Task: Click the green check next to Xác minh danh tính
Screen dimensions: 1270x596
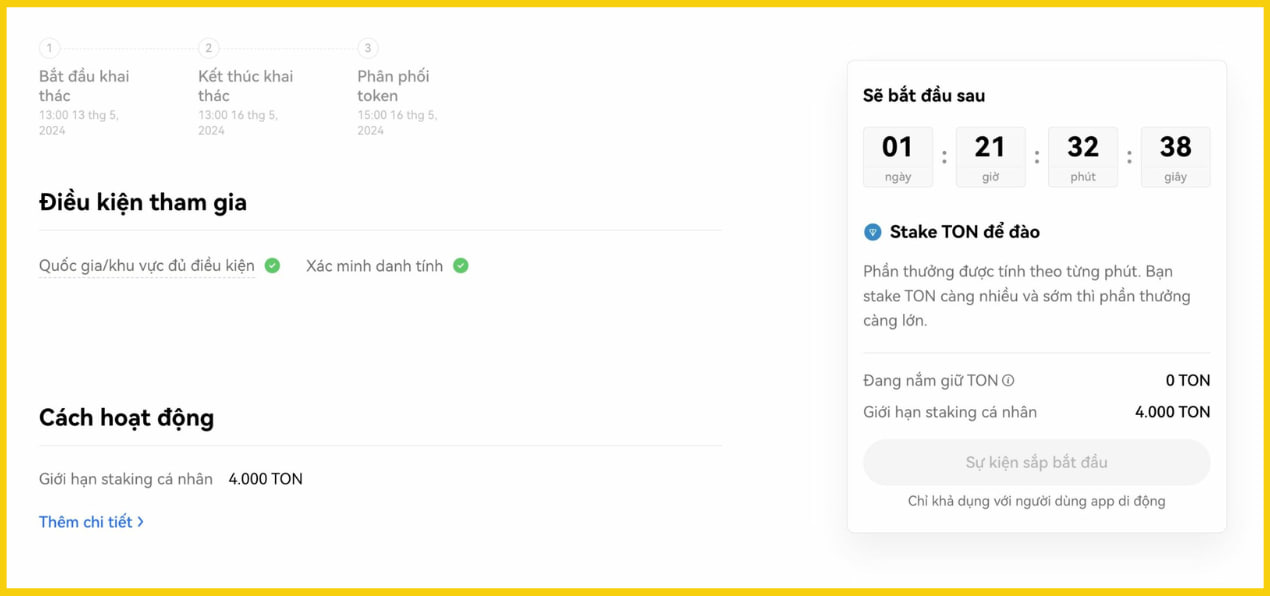Action: coord(460,266)
